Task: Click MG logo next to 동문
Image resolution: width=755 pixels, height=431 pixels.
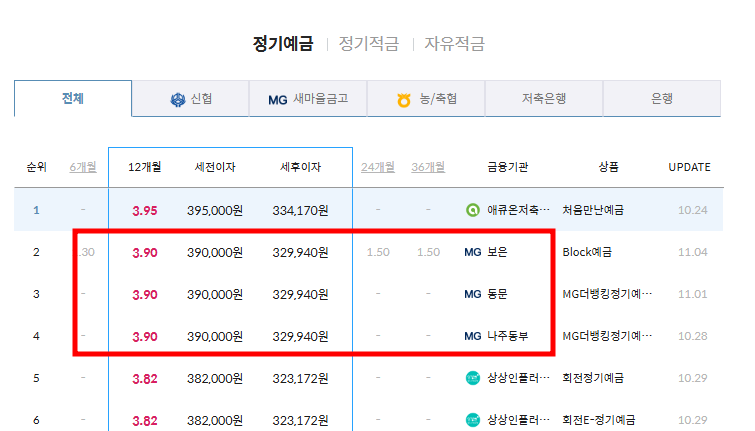Action: tap(473, 294)
